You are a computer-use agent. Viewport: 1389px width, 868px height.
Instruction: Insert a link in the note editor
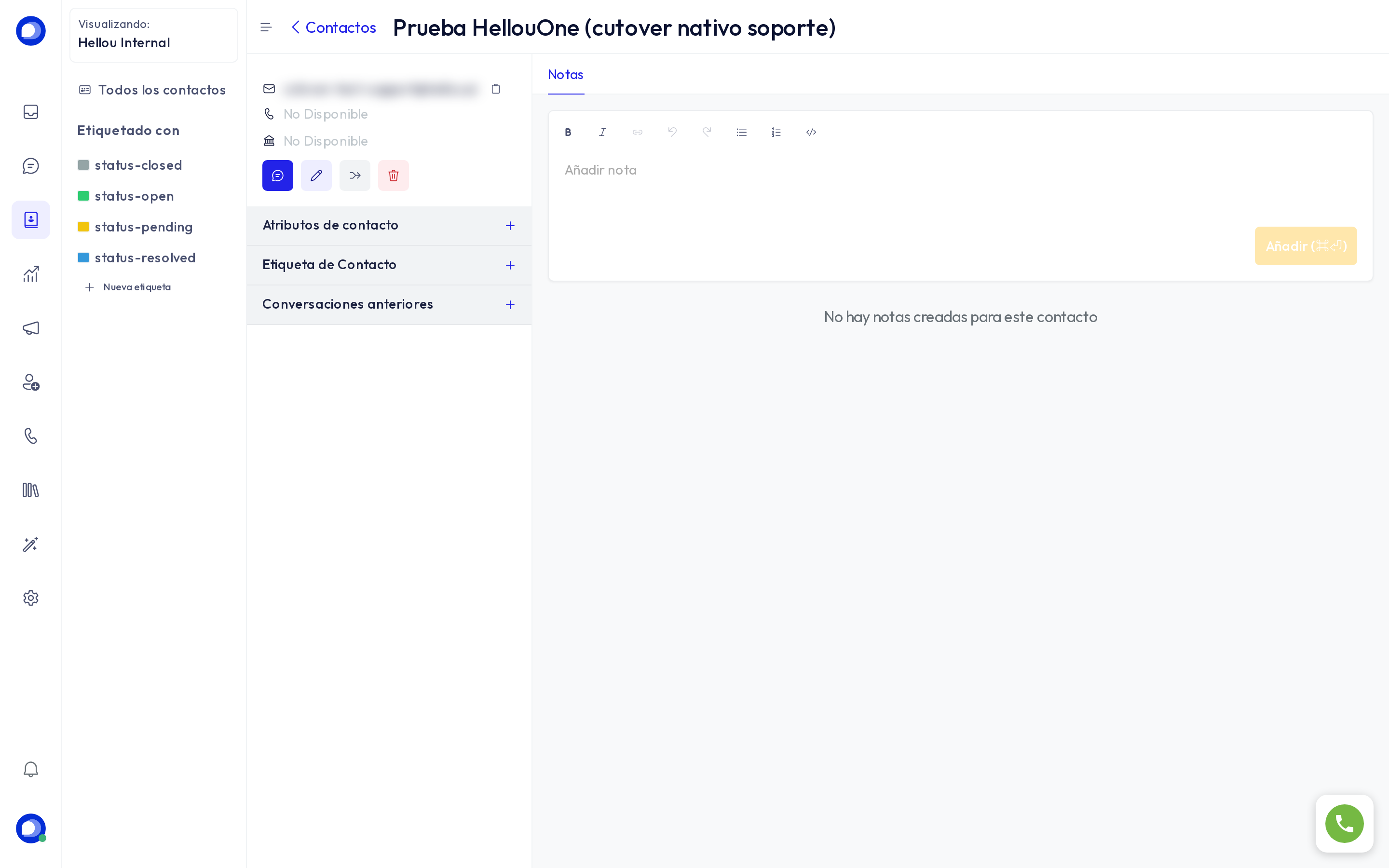637,132
